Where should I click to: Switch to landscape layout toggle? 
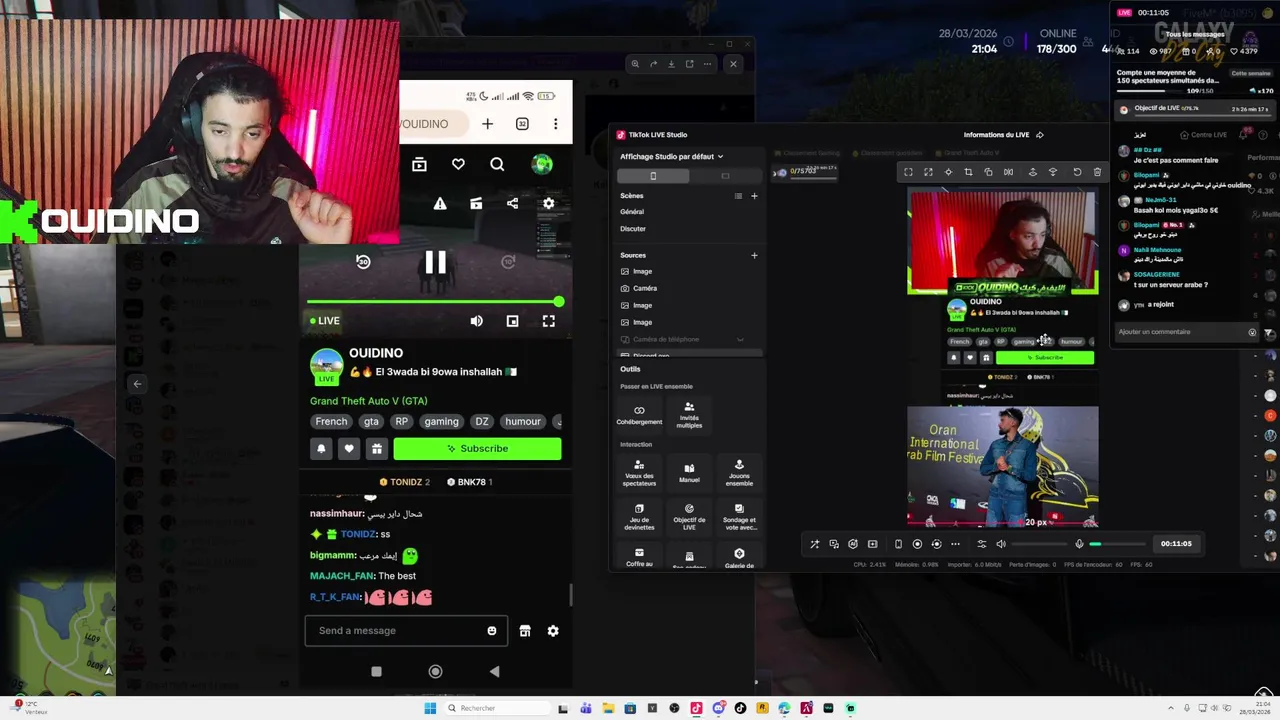(725, 176)
